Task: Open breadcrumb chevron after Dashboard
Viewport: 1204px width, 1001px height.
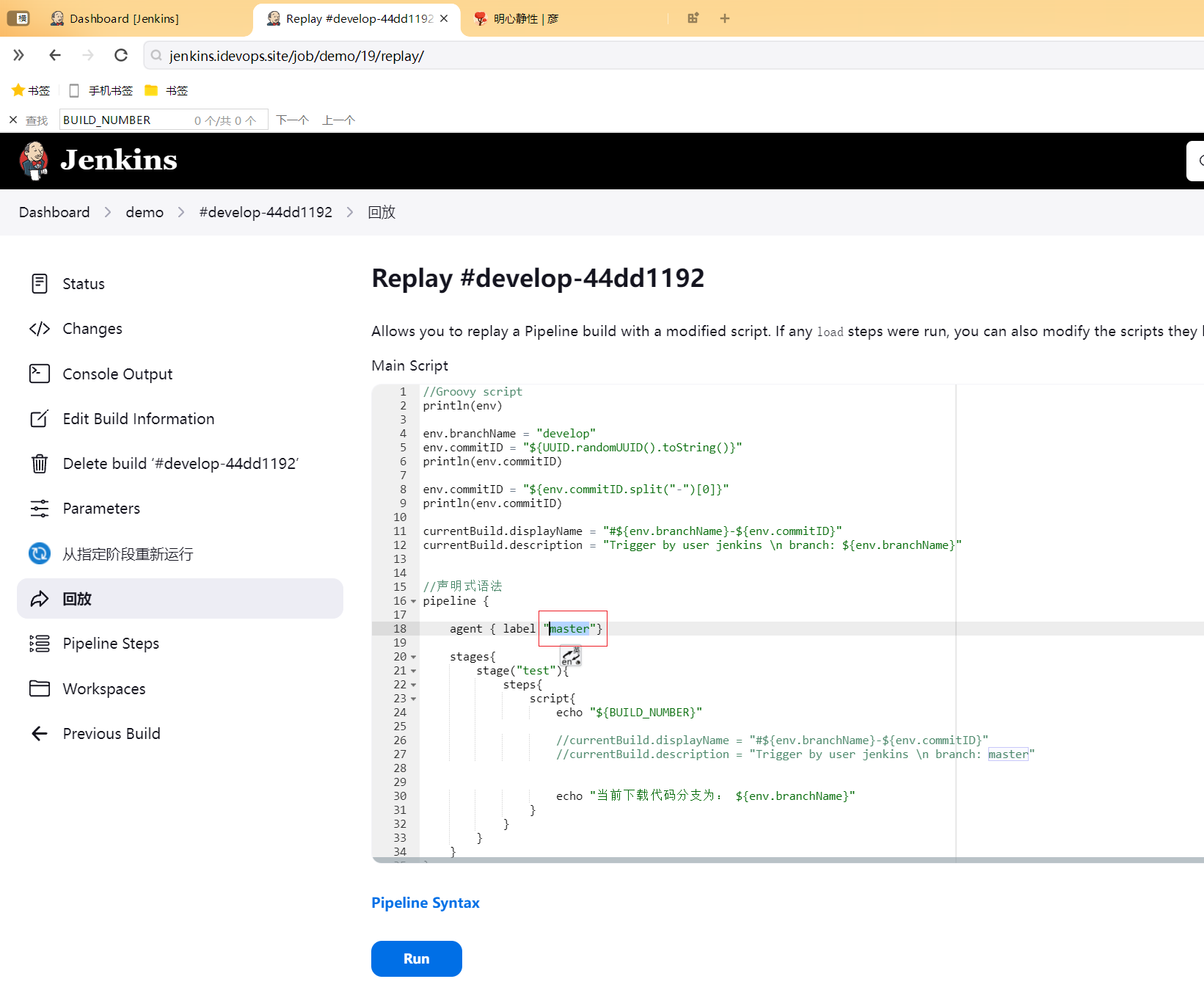Action: click(x=108, y=212)
